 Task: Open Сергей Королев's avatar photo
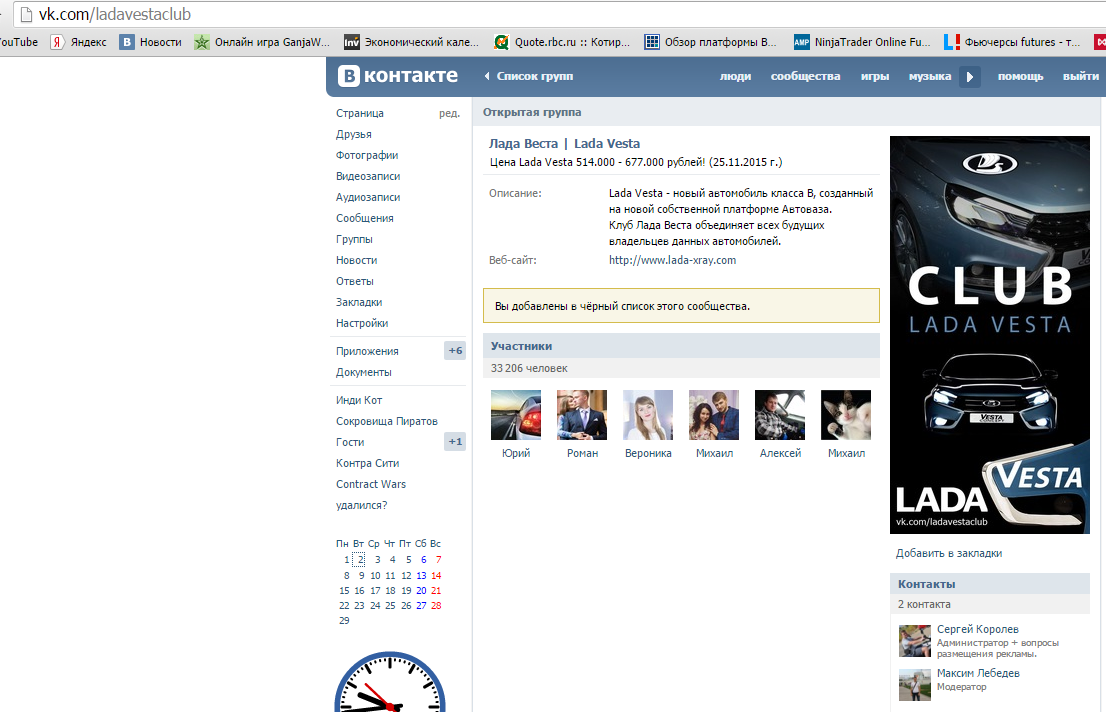(x=915, y=641)
